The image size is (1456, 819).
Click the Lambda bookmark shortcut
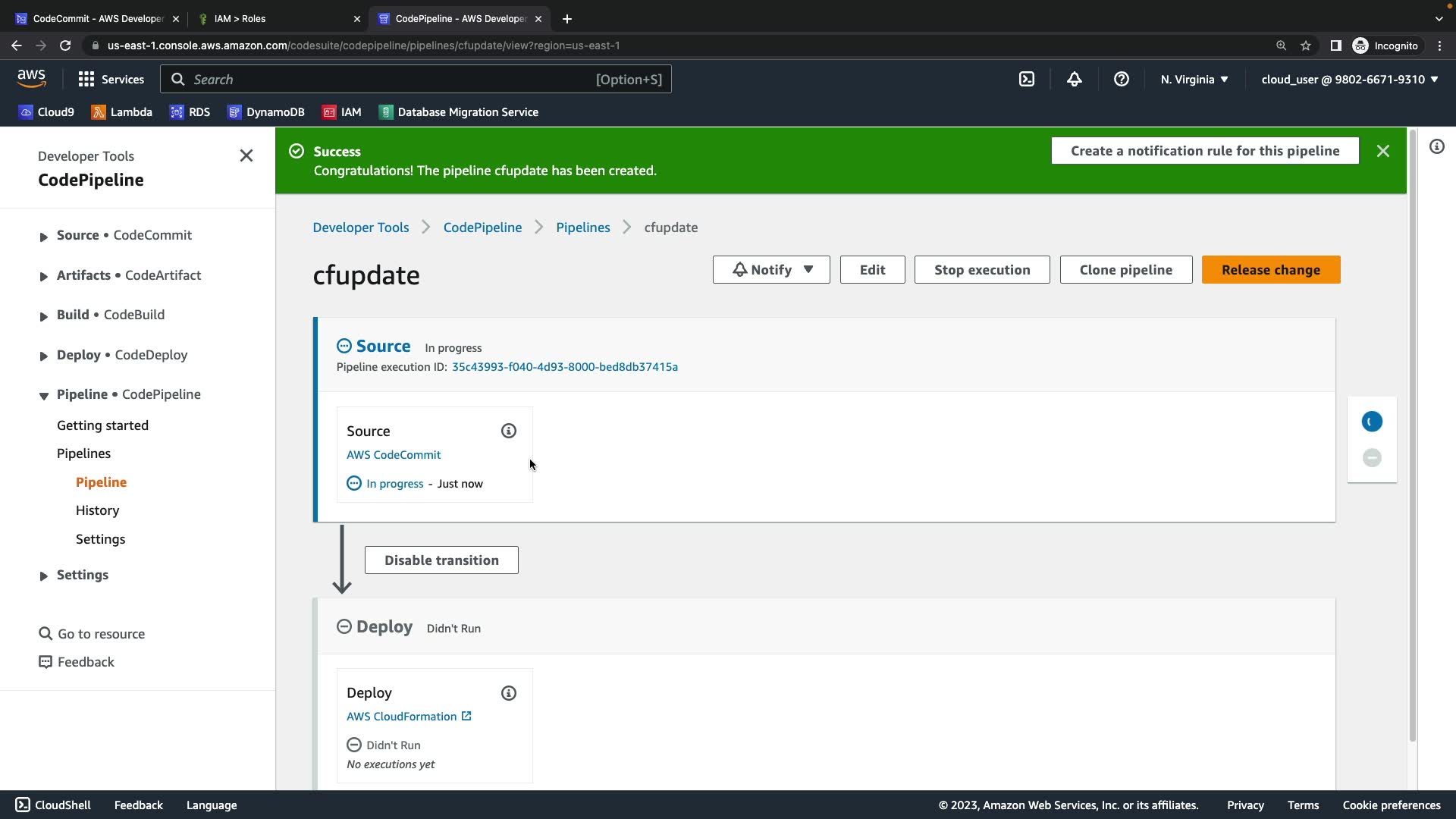121,112
